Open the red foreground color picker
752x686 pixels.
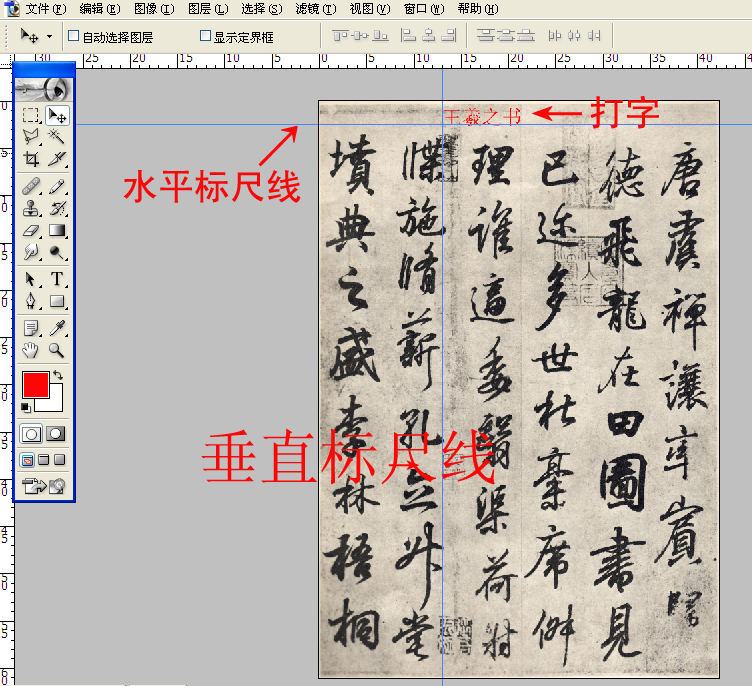[35, 384]
